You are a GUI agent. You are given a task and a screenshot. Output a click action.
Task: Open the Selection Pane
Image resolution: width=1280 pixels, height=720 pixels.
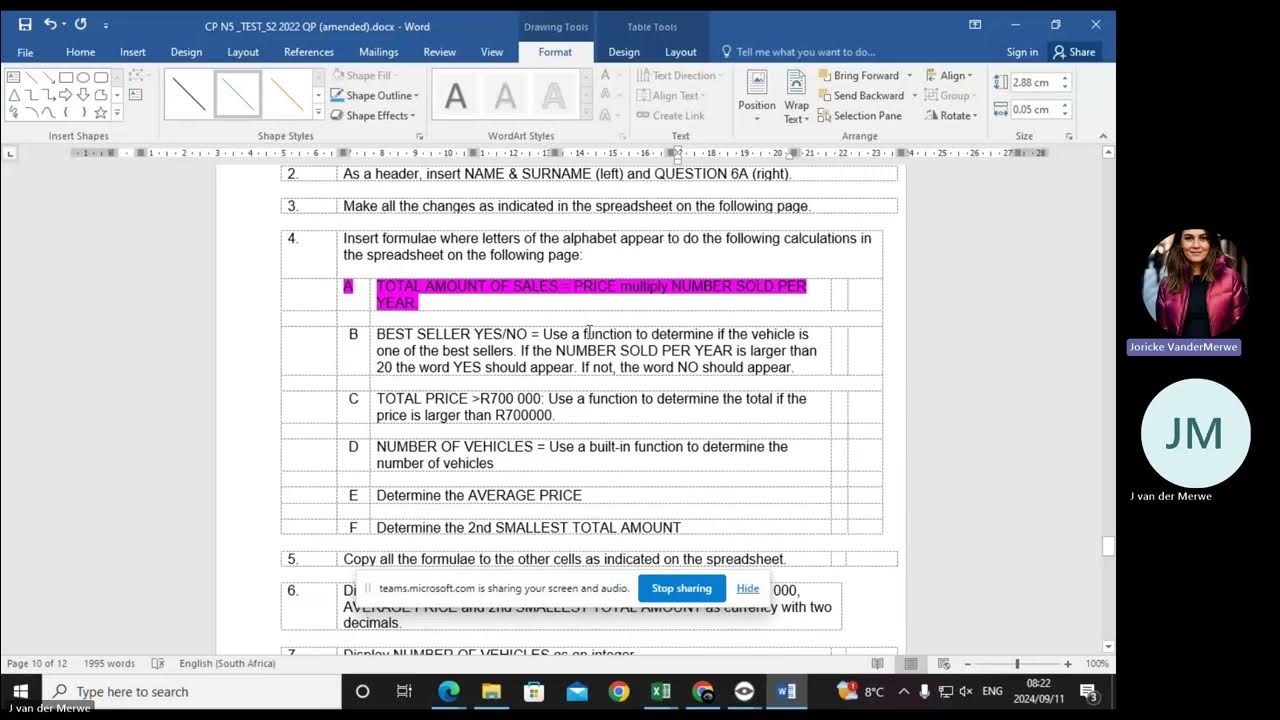click(859, 115)
